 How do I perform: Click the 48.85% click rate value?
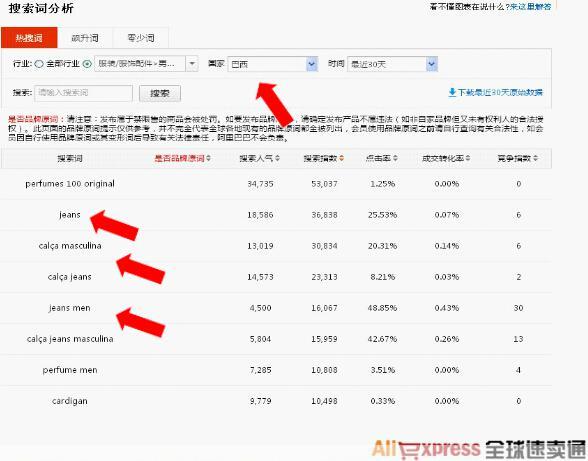click(x=382, y=308)
